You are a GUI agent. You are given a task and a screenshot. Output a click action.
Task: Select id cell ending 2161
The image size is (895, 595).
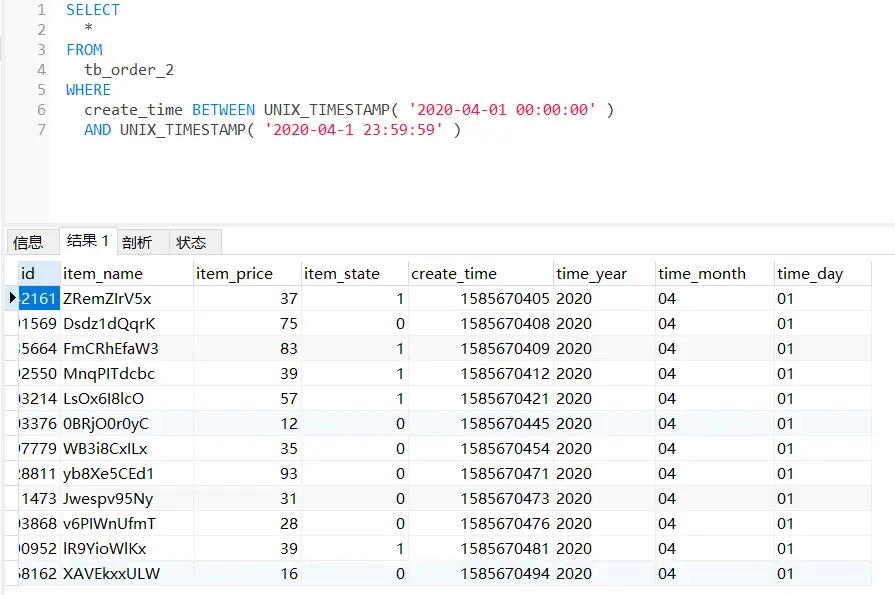point(39,299)
